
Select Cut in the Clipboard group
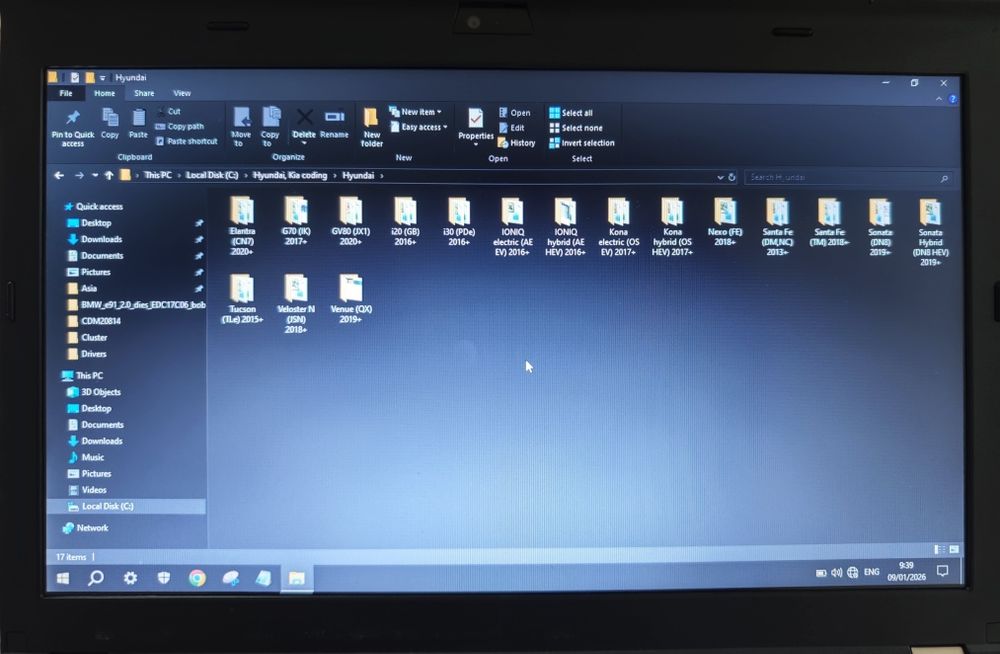coord(168,111)
